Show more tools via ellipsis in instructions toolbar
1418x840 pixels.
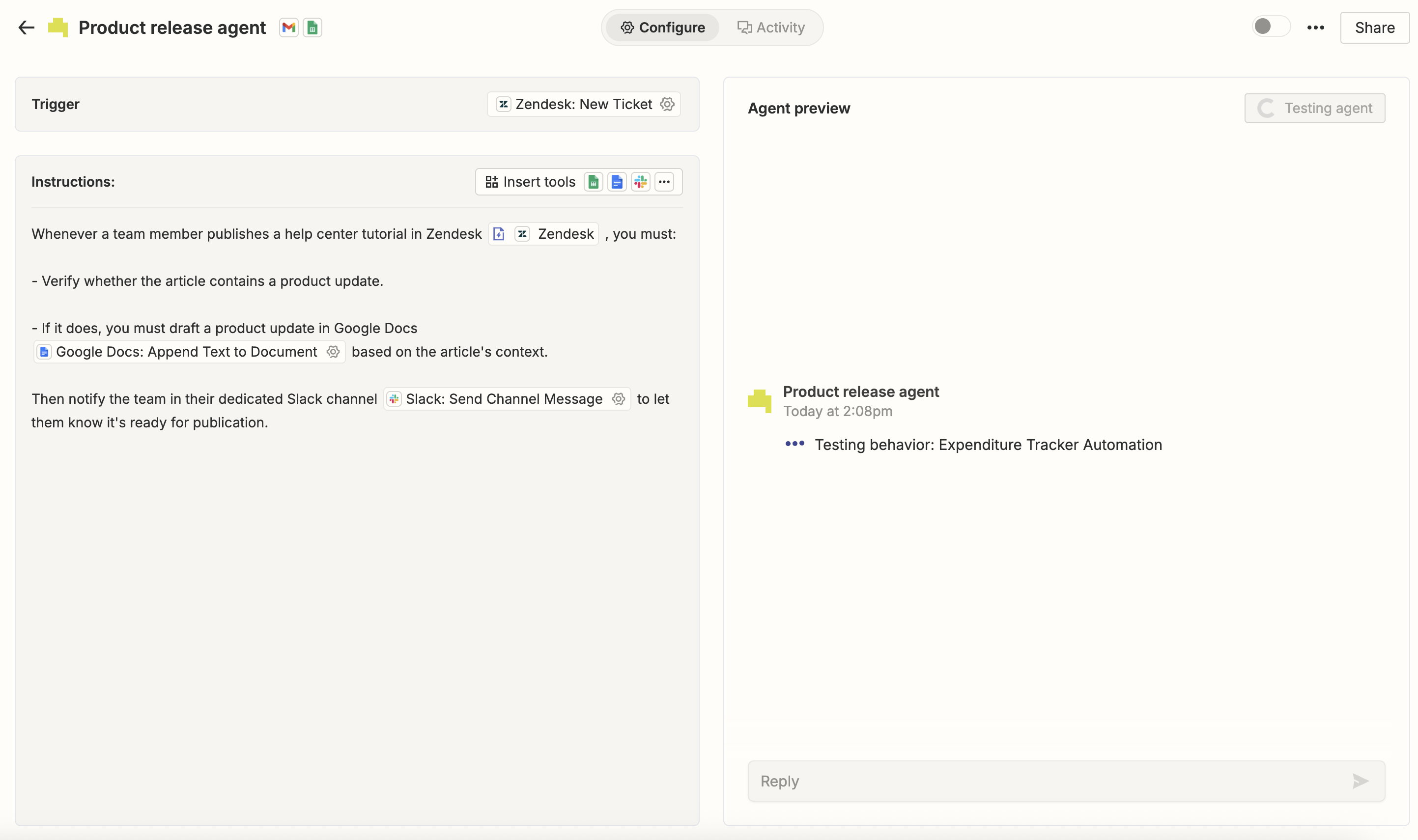(x=665, y=182)
